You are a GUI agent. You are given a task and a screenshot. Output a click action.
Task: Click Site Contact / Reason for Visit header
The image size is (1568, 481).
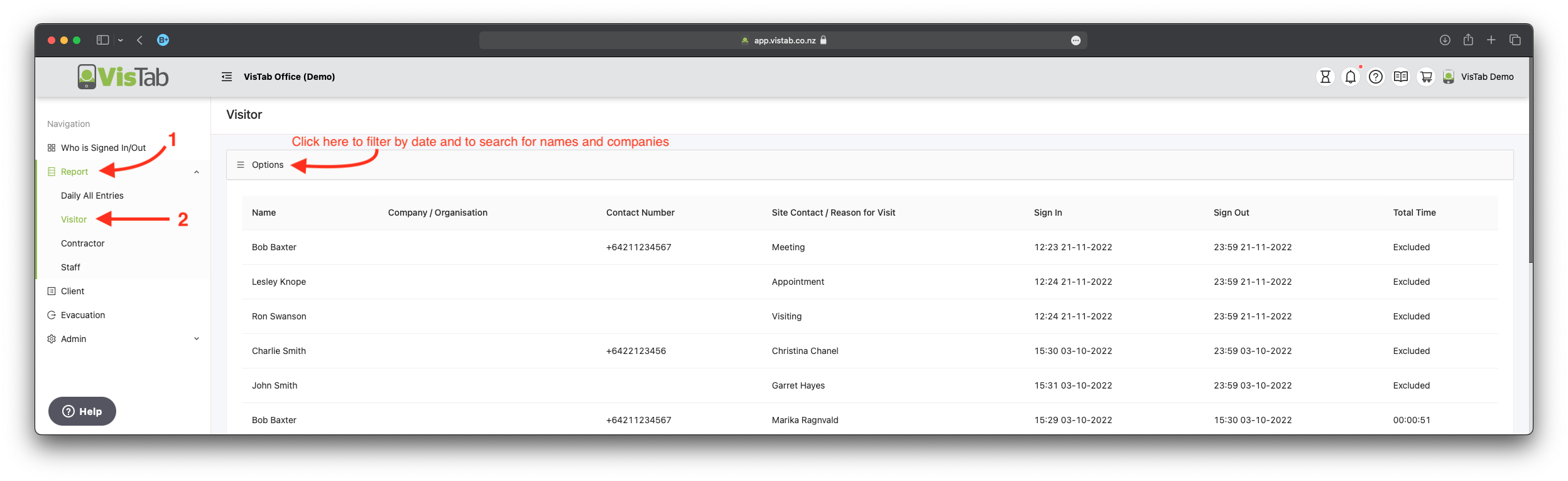[834, 213]
